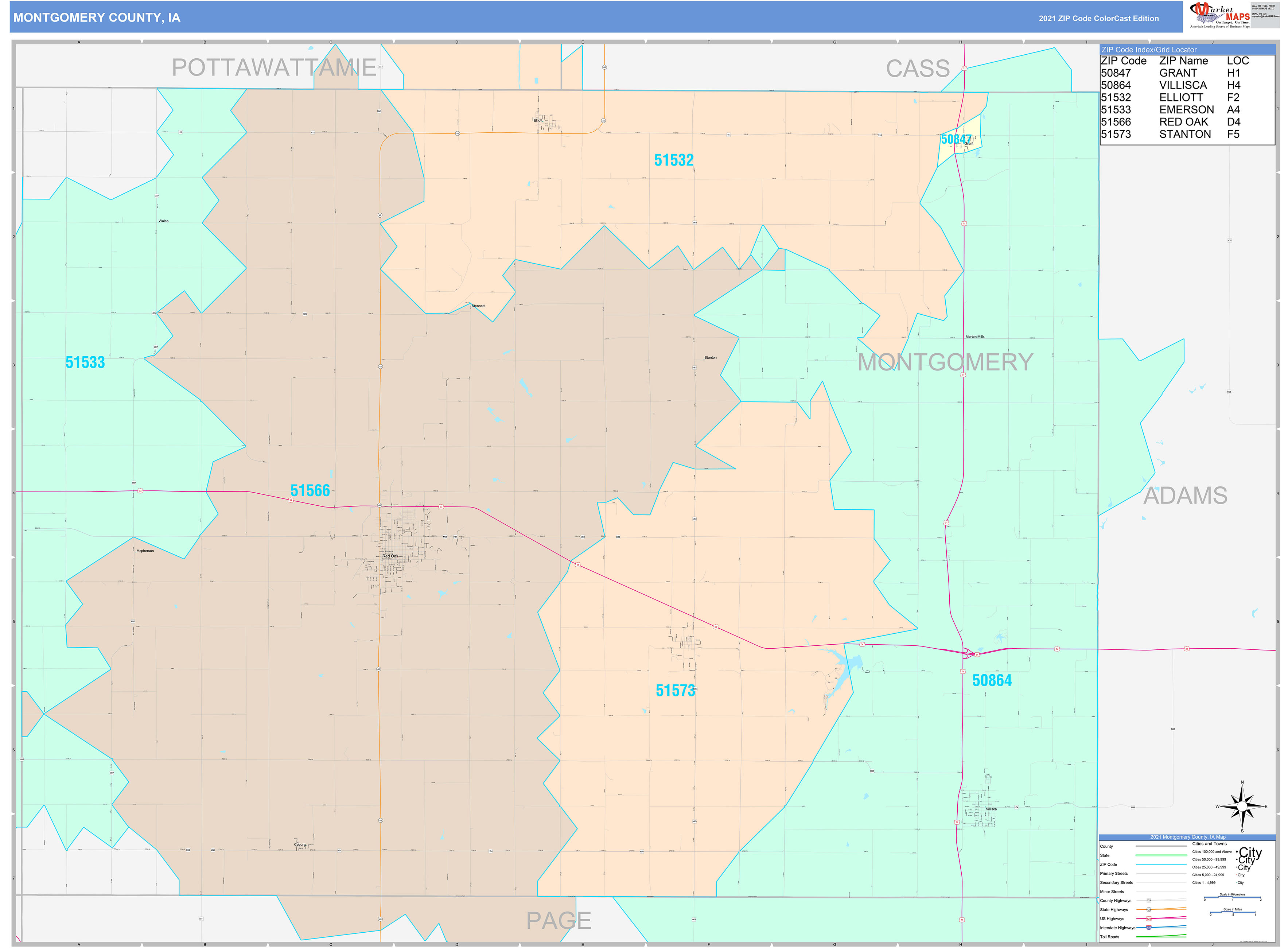Click the Scale in Miles bar
This screenshot has width=1288, height=948.
(x=1233, y=912)
